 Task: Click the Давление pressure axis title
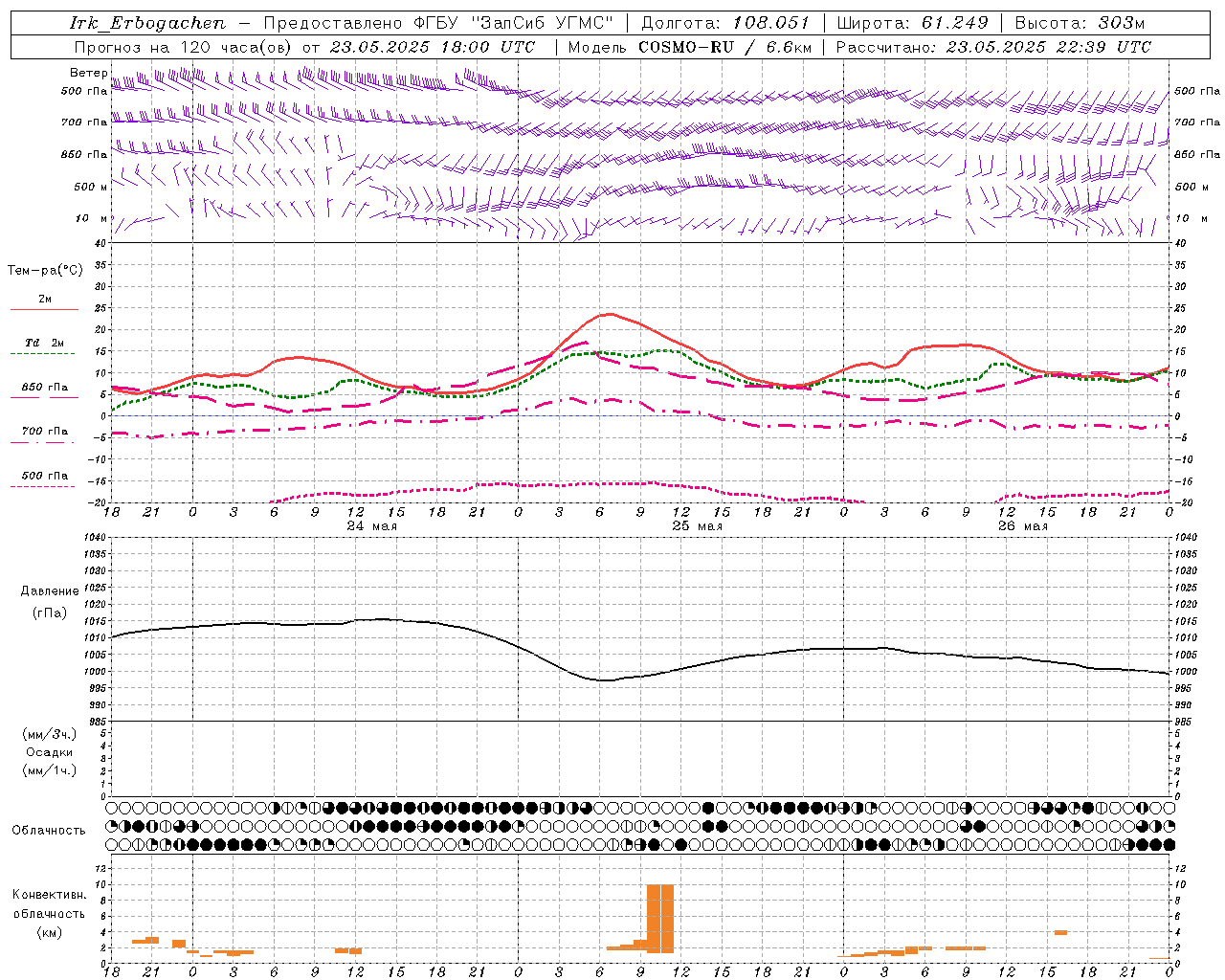49,591
